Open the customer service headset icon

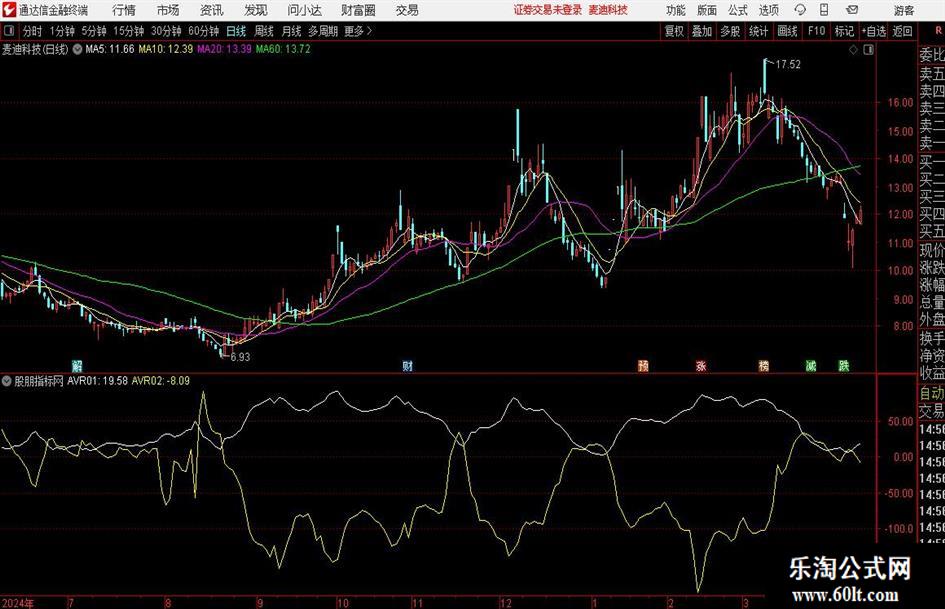[x=800, y=10]
